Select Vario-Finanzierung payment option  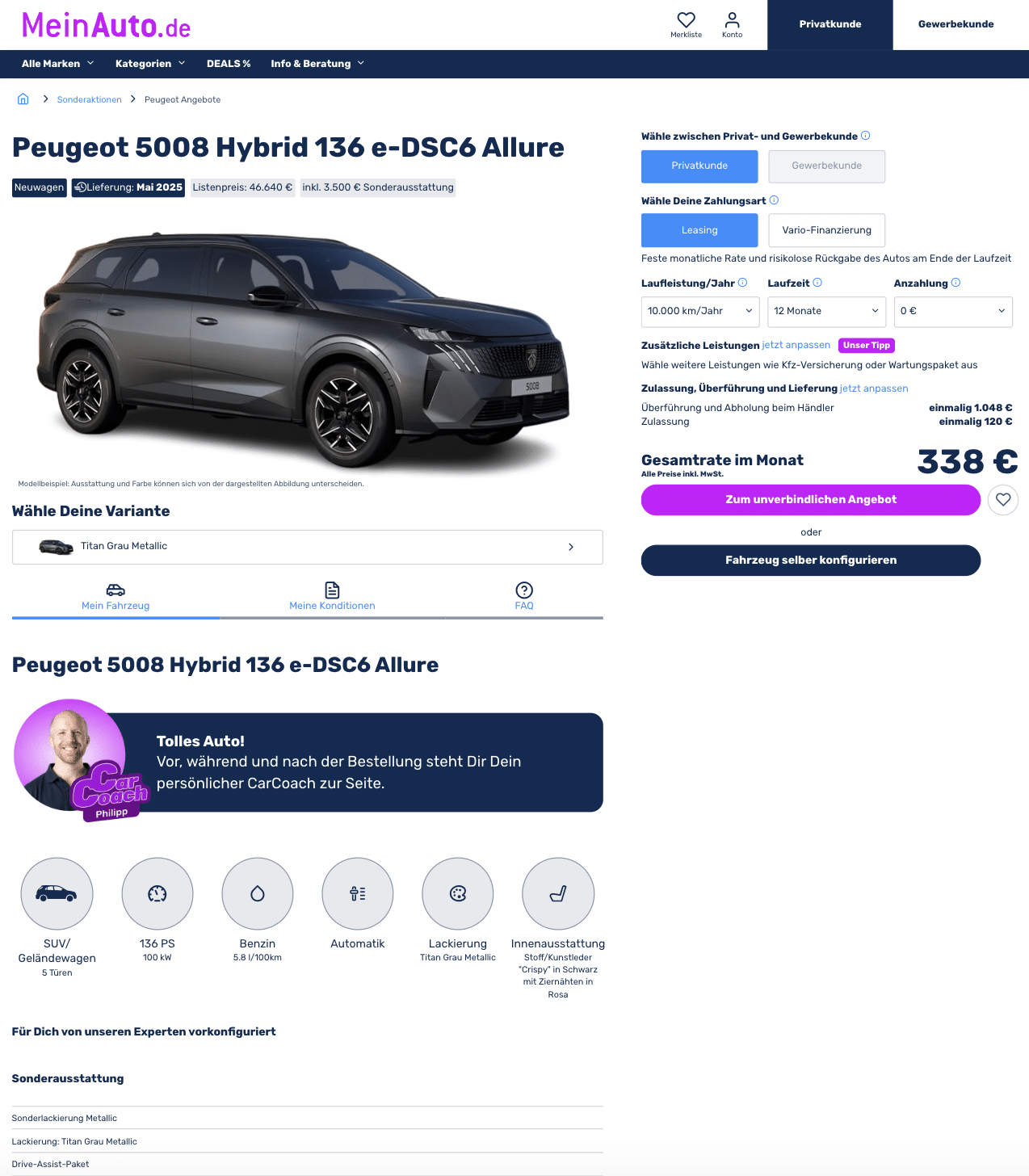pos(826,230)
